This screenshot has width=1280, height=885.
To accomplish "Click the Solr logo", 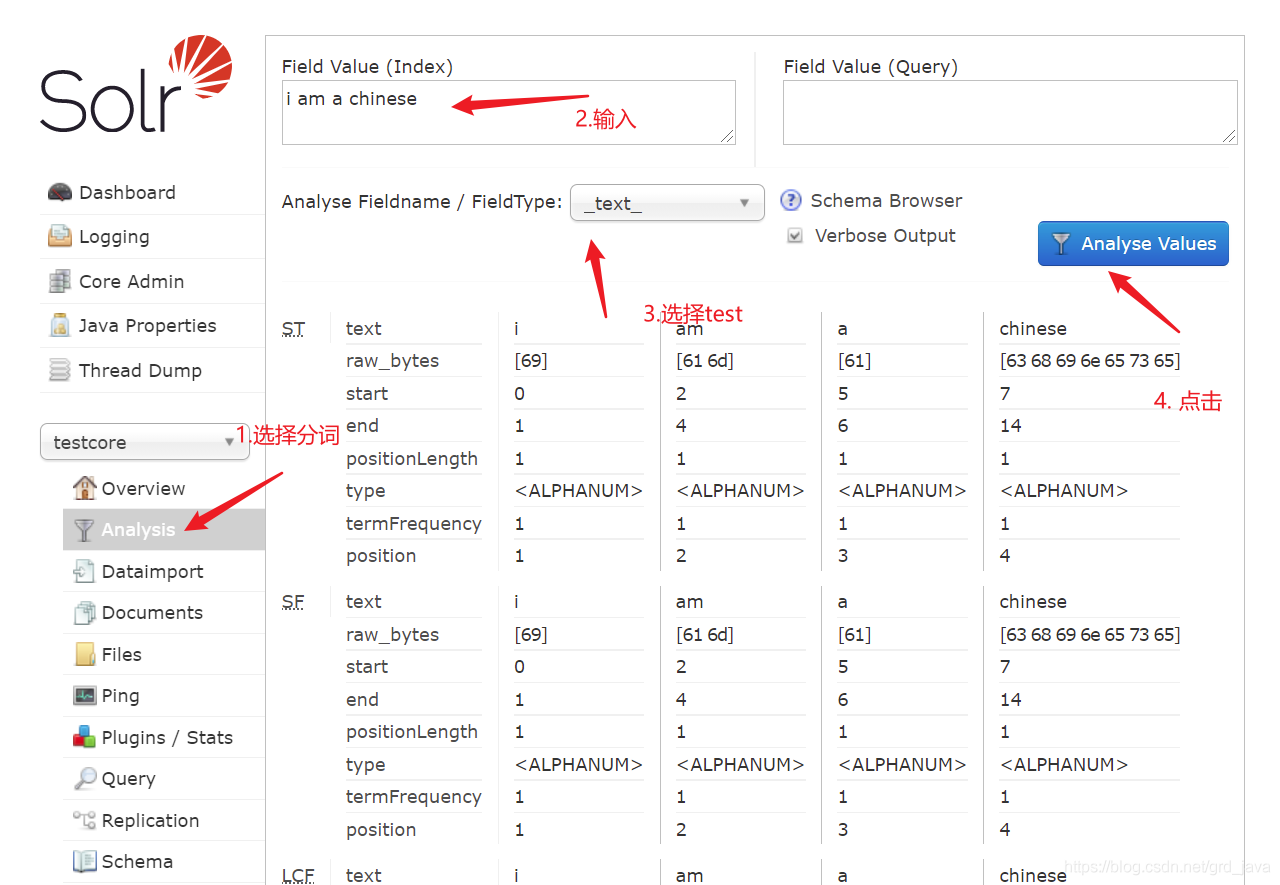I will [x=136, y=84].
